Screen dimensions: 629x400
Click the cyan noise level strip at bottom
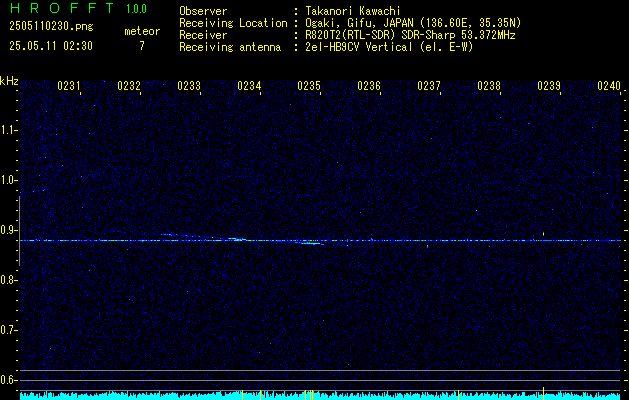320,396
